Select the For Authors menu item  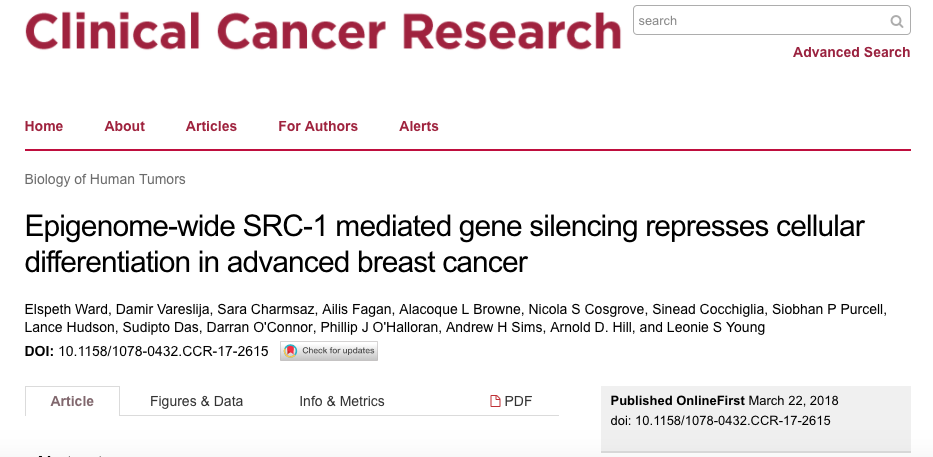pyautogui.click(x=318, y=126)
